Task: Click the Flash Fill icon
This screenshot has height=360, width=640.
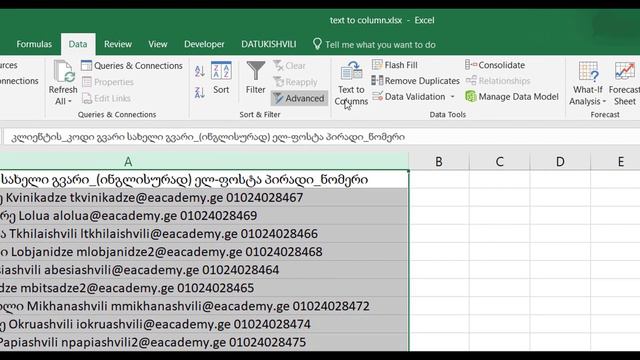Action: coord(378,65)
